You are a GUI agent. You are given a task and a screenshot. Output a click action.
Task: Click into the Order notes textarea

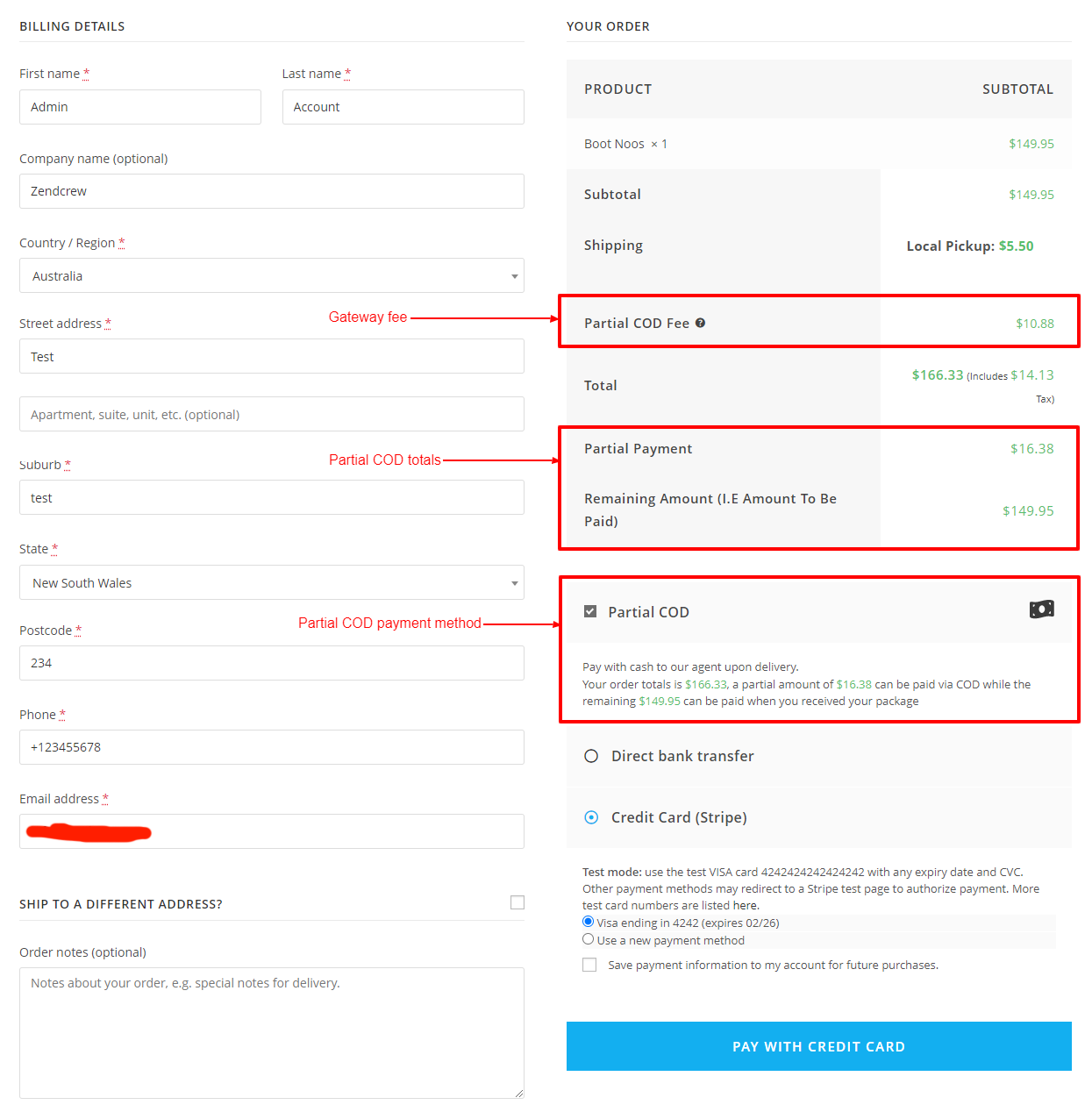pos(272,1032)
